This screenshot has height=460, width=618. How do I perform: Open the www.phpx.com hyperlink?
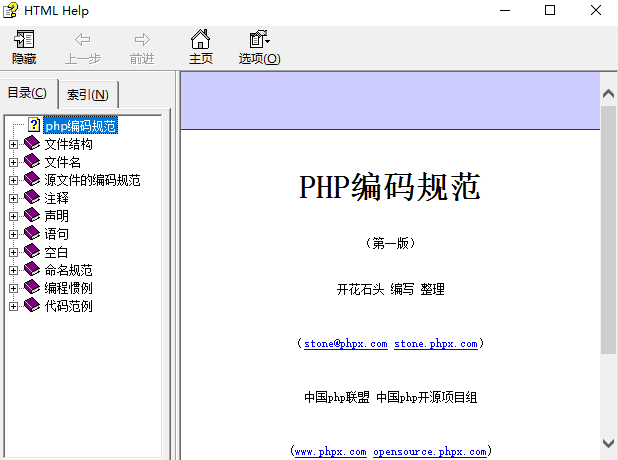click(330, 452)
